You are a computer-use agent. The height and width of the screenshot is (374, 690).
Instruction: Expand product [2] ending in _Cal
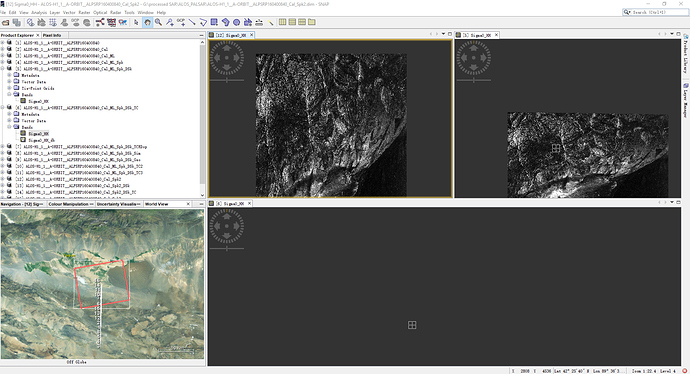click(x=3, y=49)
